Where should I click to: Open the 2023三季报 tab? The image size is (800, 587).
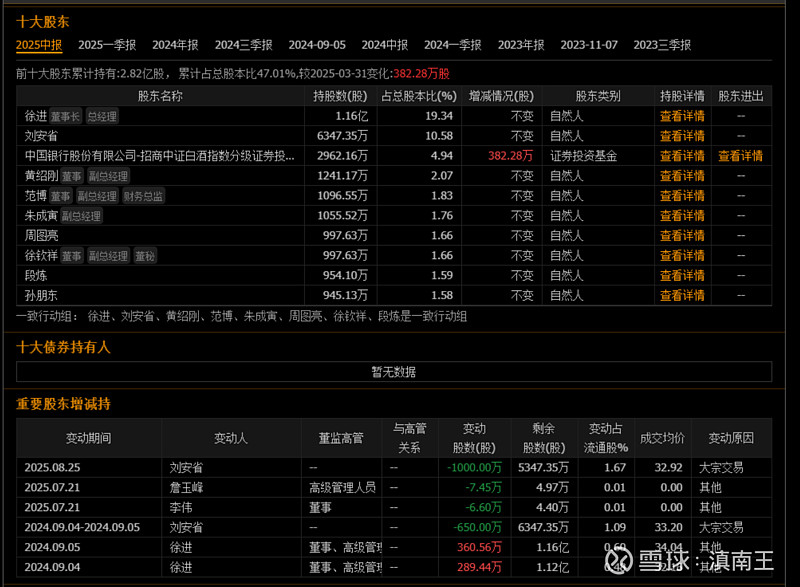click(x=662, y=45)
